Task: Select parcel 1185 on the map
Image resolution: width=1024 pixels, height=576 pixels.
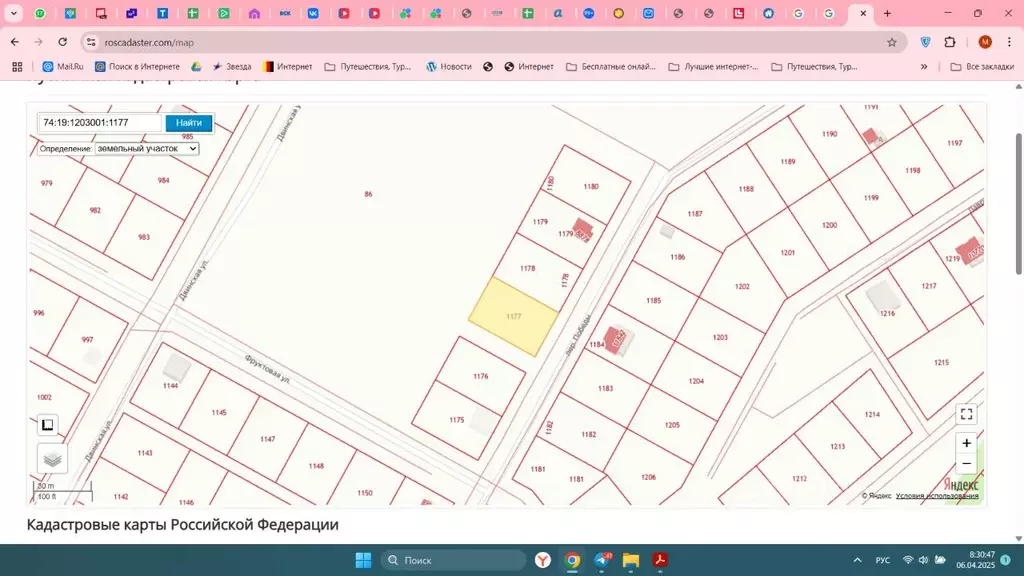Action: pyautogui.click(x=654, y=300)
